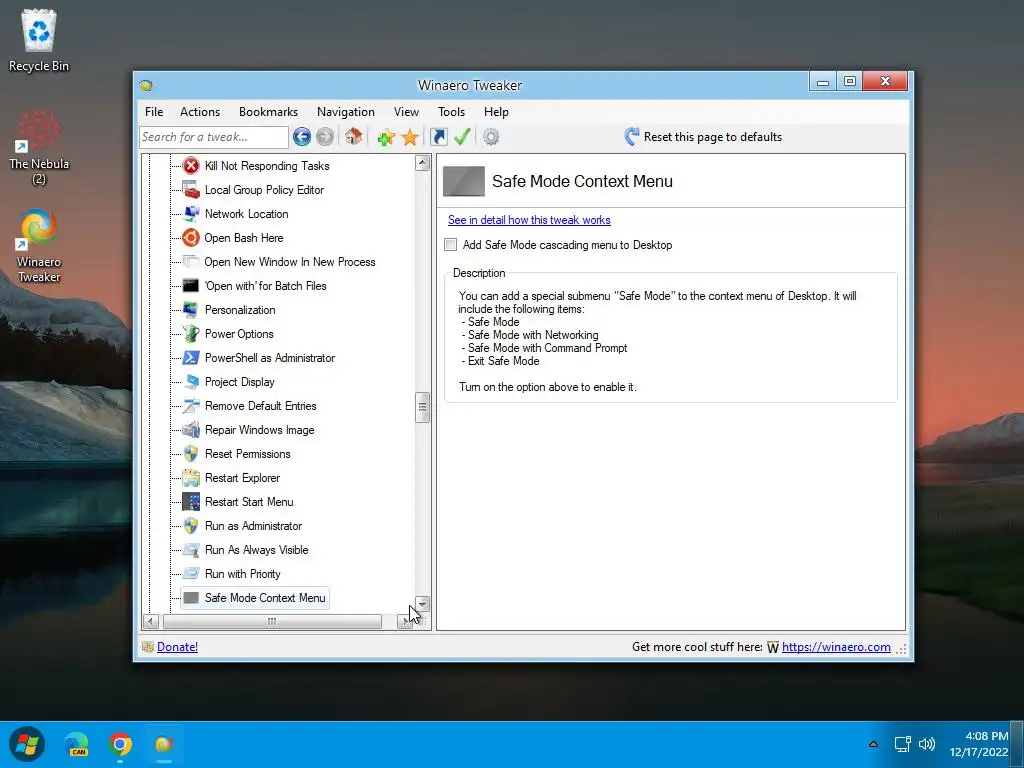This screenshot has width=1024, height=768.
Task: Select Safe Mode Context Menu tree item
Action: pos(255,598)
